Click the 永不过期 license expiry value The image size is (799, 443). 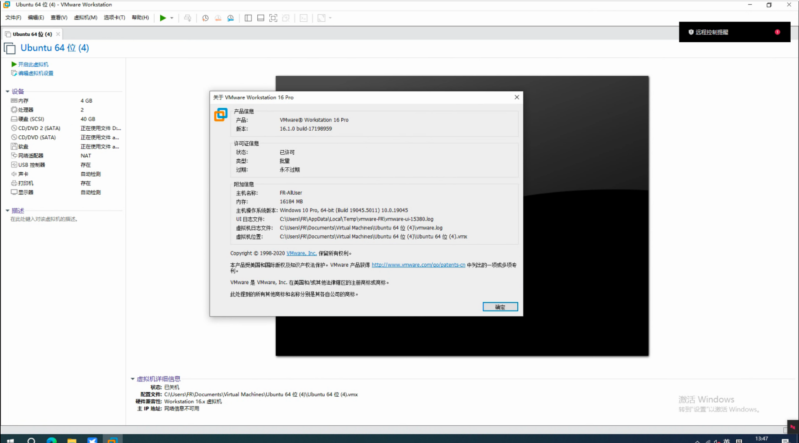pos(289,170)
